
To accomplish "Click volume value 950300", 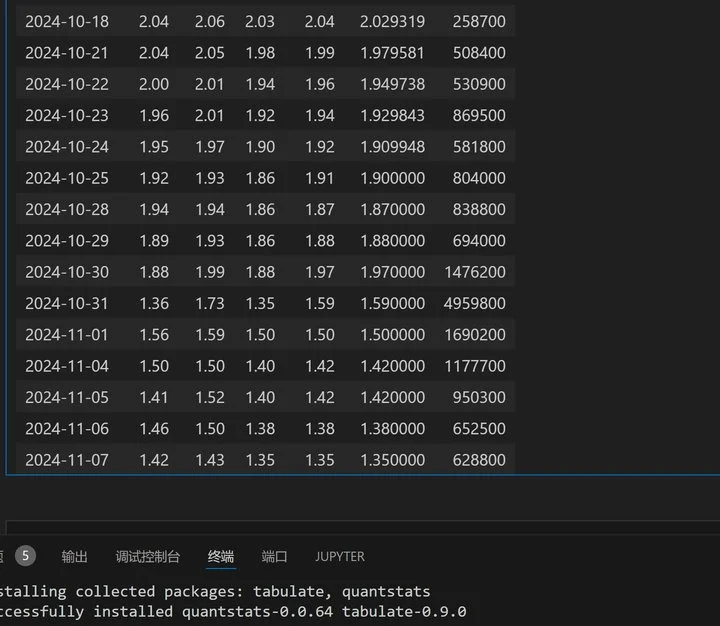I will pos(479,397).
